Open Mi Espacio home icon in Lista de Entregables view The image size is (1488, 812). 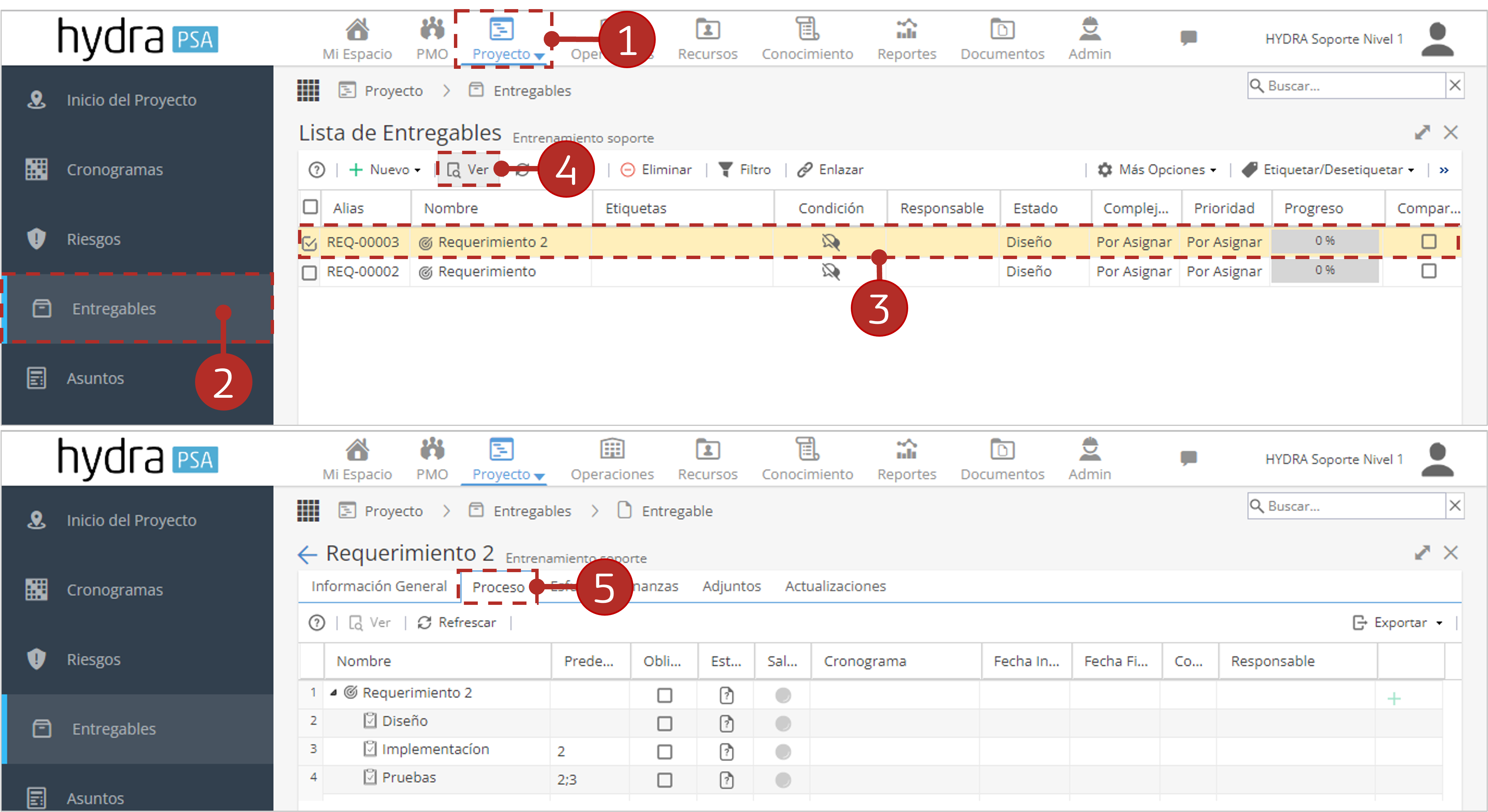coord(357,29)
